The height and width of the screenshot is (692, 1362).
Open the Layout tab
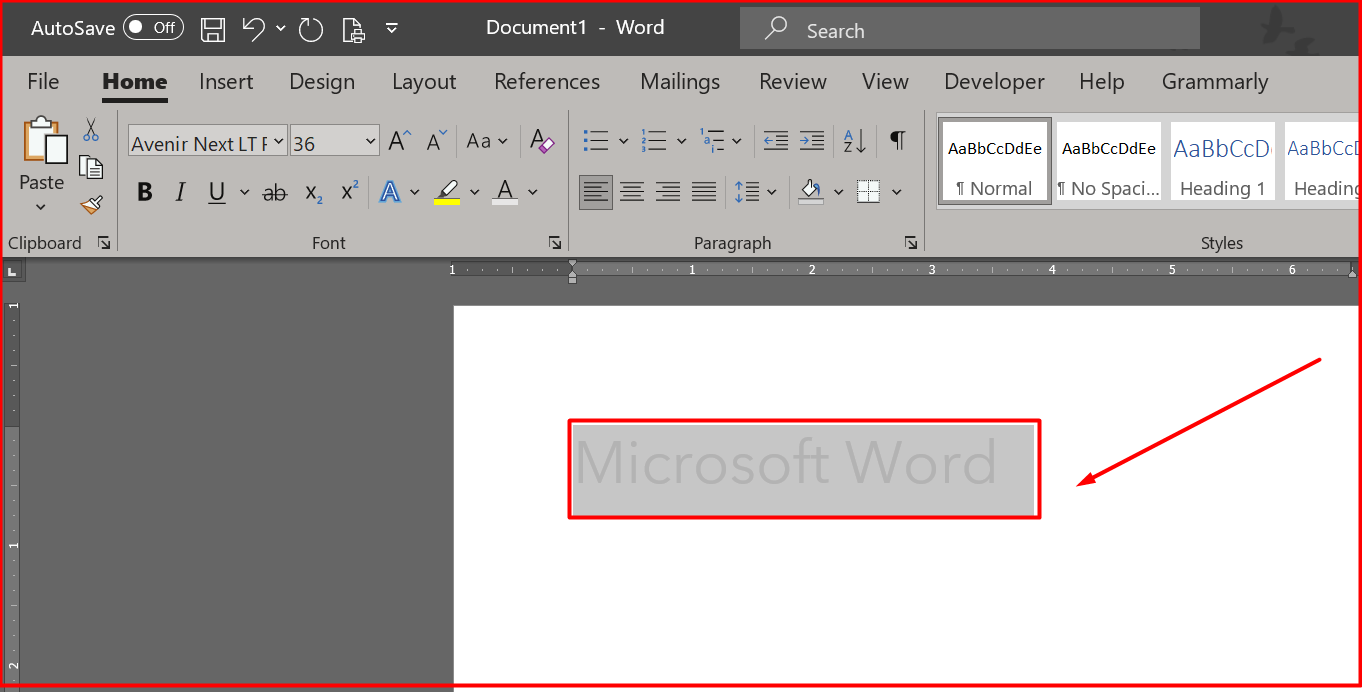pos(424,82)
